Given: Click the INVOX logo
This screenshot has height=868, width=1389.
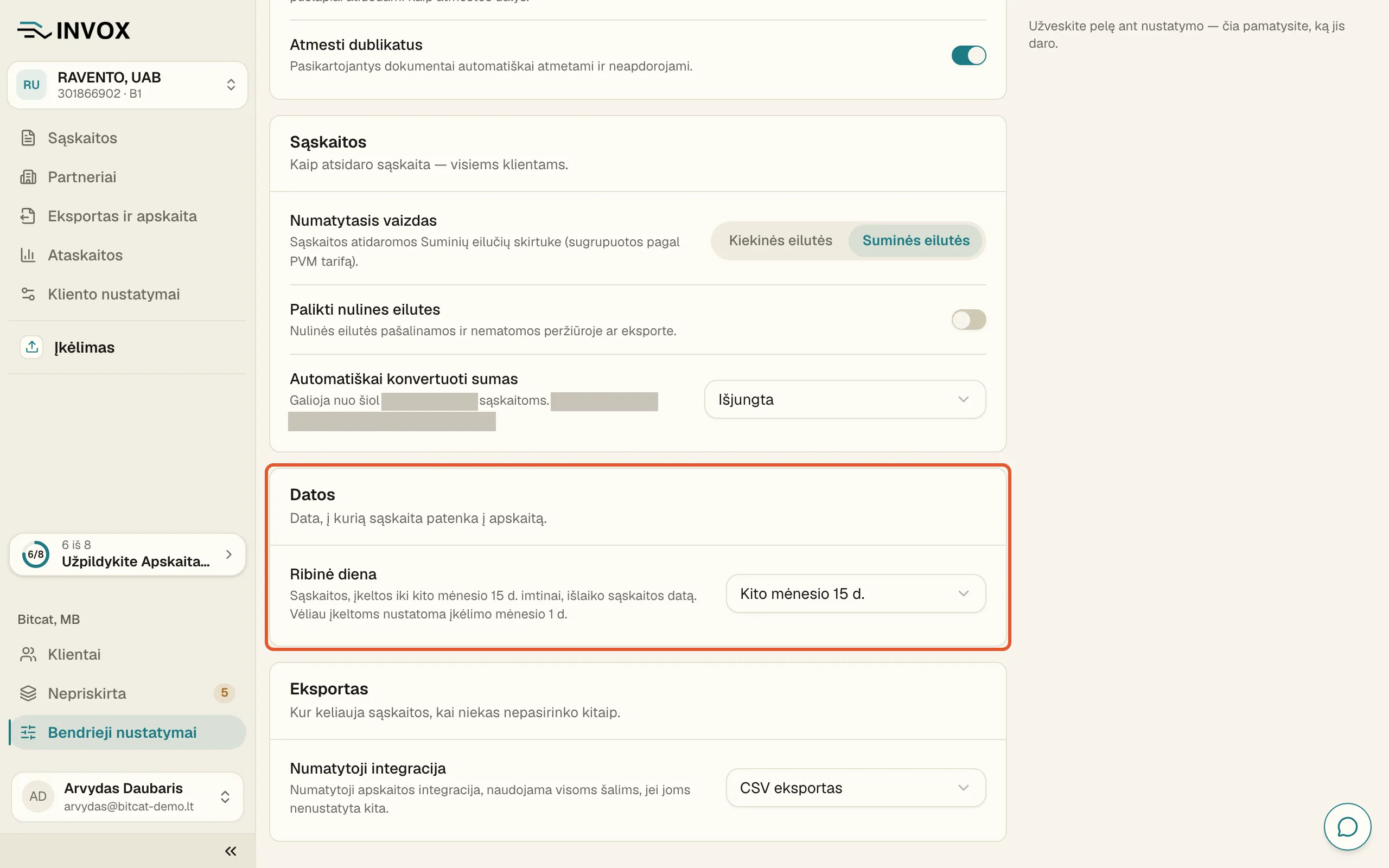Looking at the screenshot, I should click(73, 30).
